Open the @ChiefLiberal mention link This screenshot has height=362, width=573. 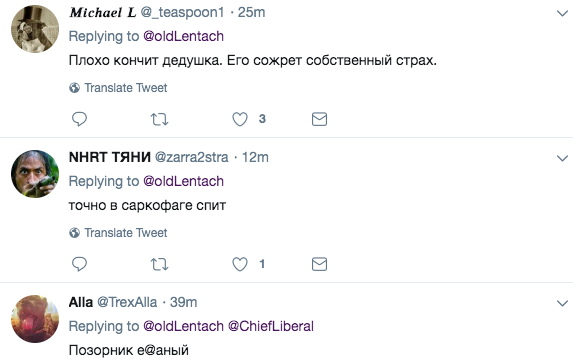(271, 326)
